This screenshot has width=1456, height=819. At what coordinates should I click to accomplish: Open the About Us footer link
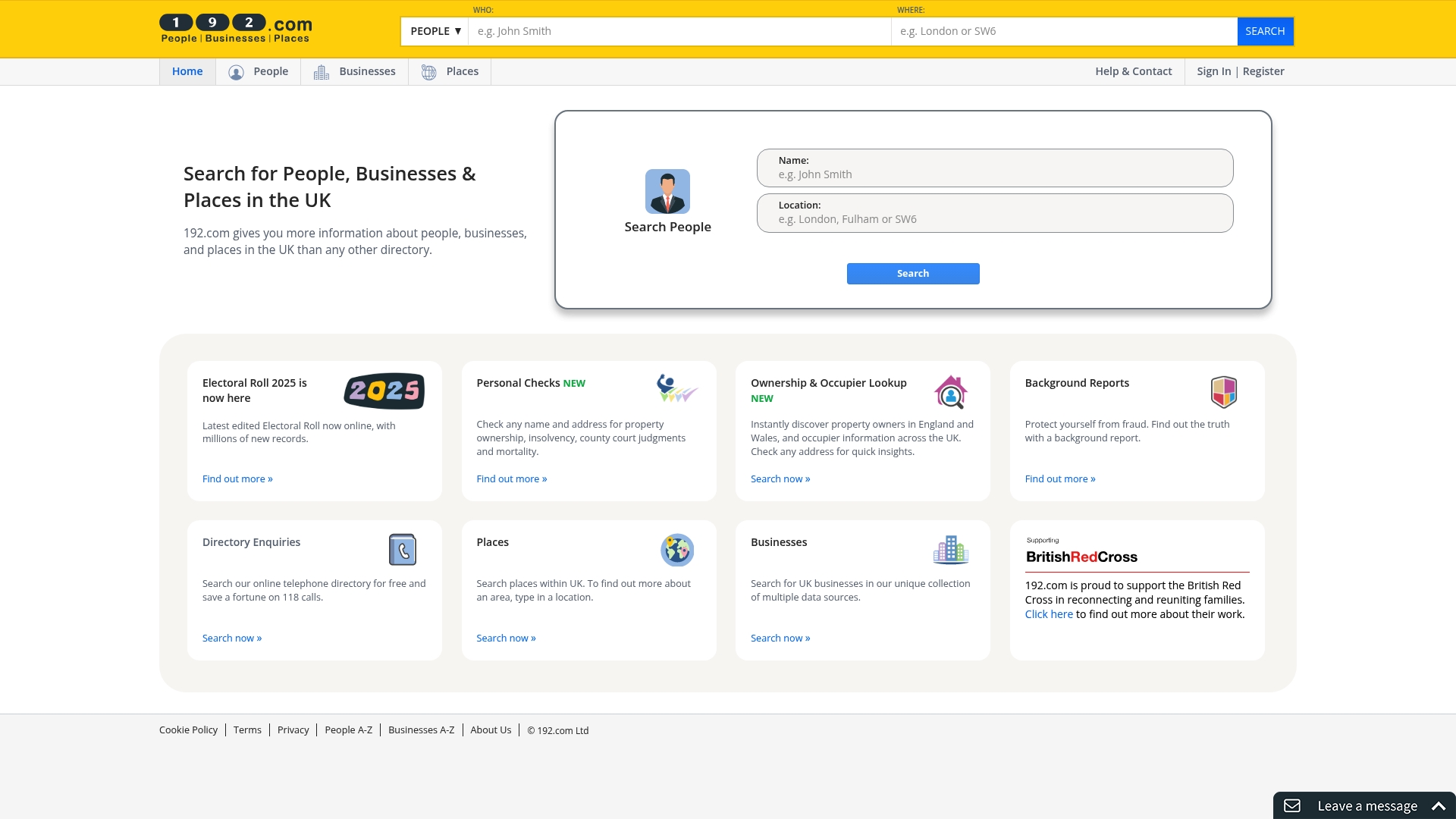491,730
